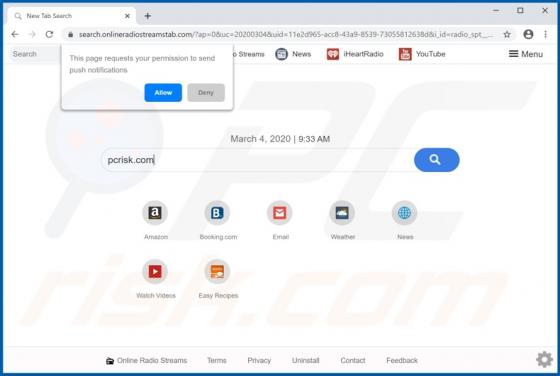Open the Watch Videos shortcut icon

[155, 272]
